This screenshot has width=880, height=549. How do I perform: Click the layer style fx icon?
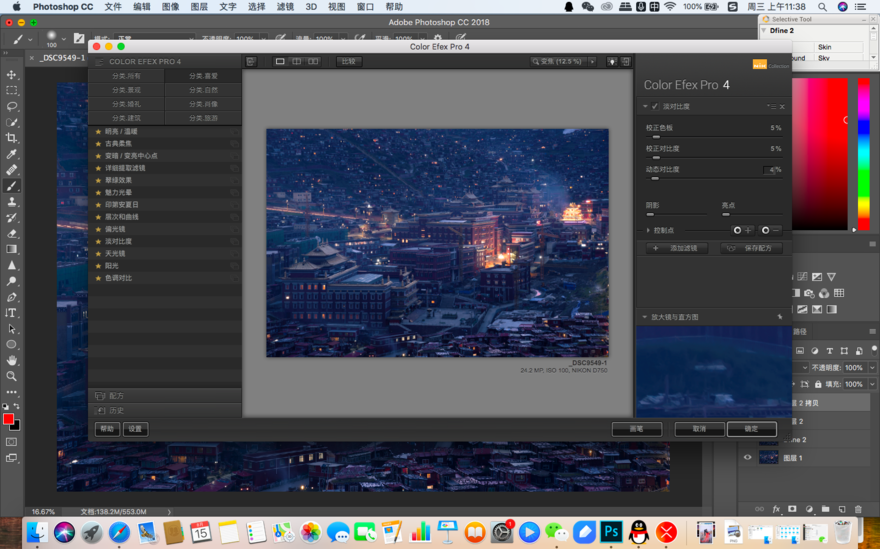click(x=776, y=509)
